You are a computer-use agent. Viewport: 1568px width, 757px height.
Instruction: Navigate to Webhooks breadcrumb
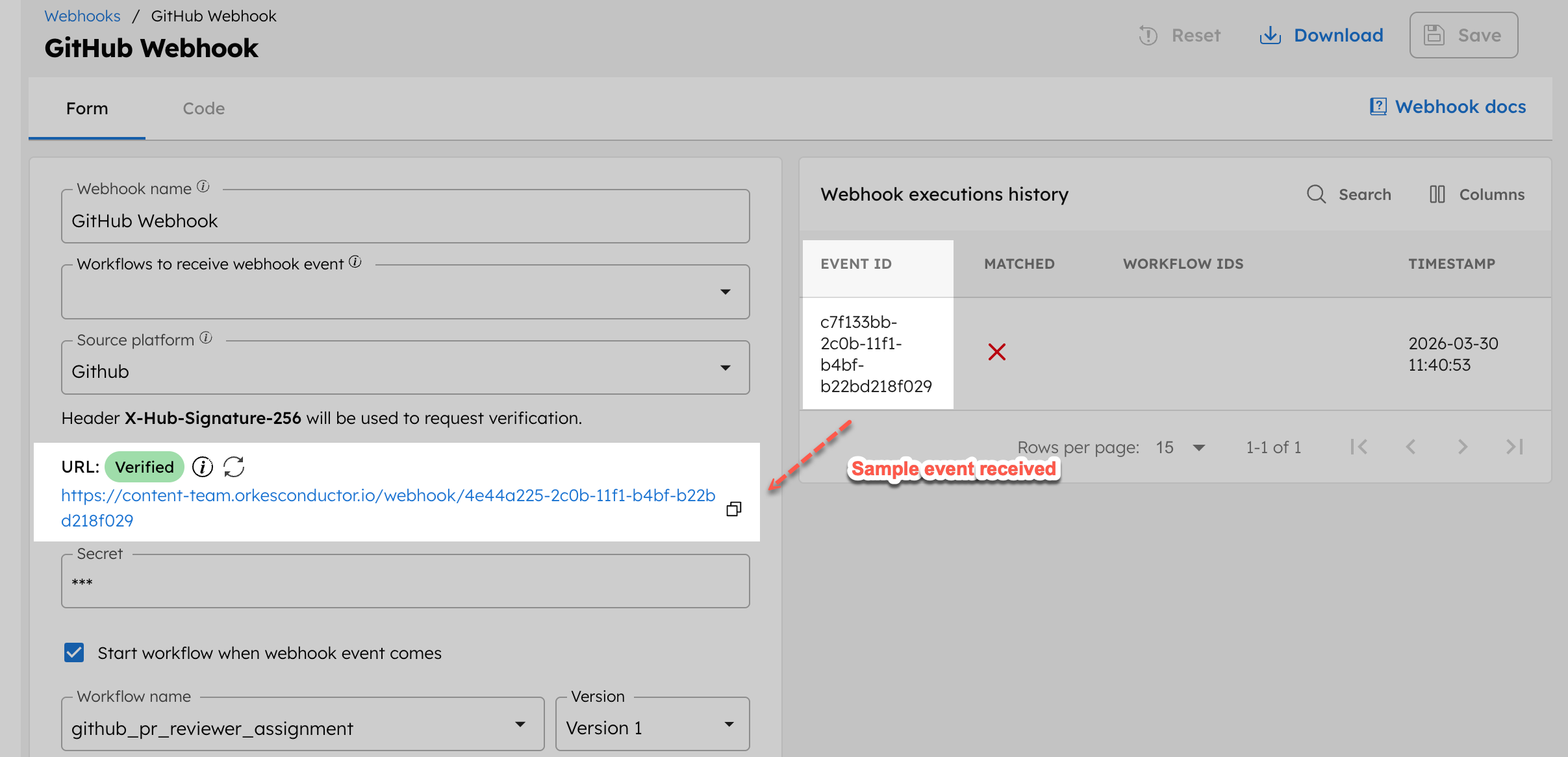pyautogui.click(x=82, y=16)
